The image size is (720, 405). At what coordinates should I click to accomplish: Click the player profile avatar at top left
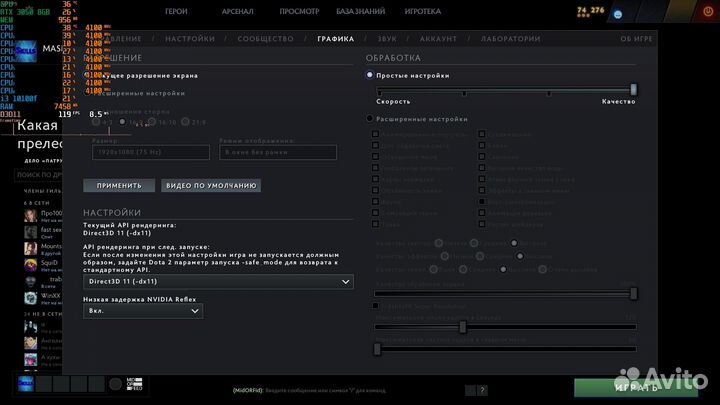click(26, 51)
